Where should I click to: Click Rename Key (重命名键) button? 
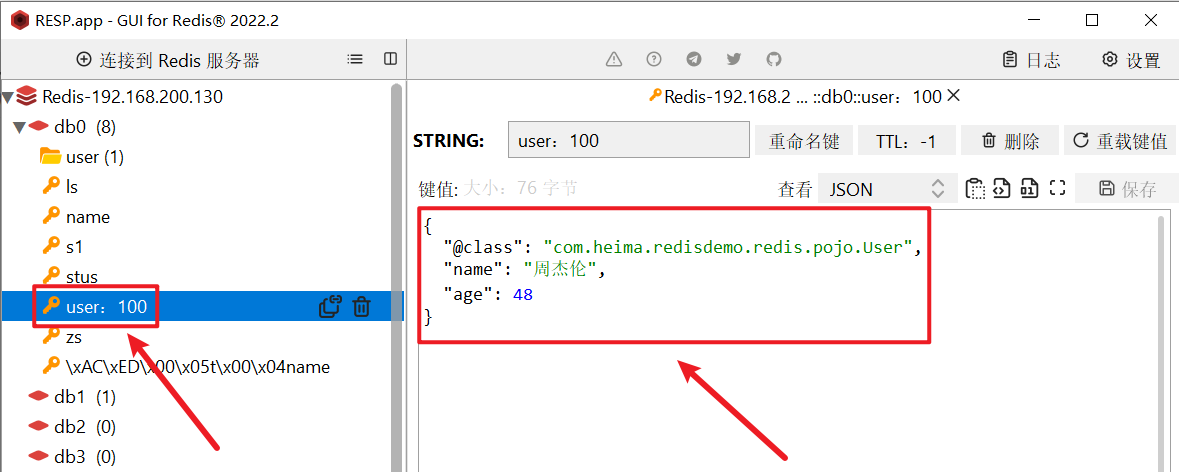804,141
